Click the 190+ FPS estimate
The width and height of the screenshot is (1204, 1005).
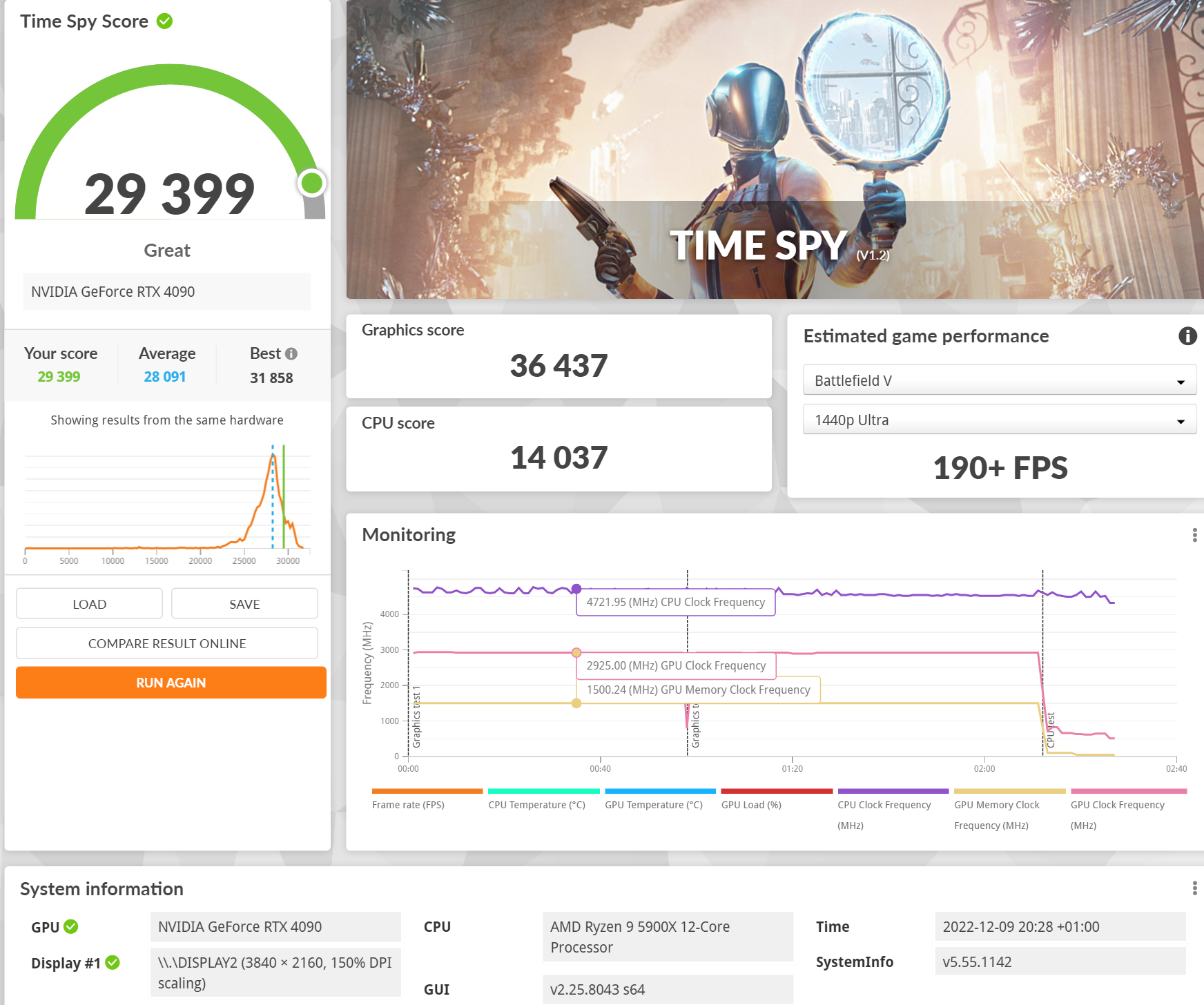tap(1000, 468)
